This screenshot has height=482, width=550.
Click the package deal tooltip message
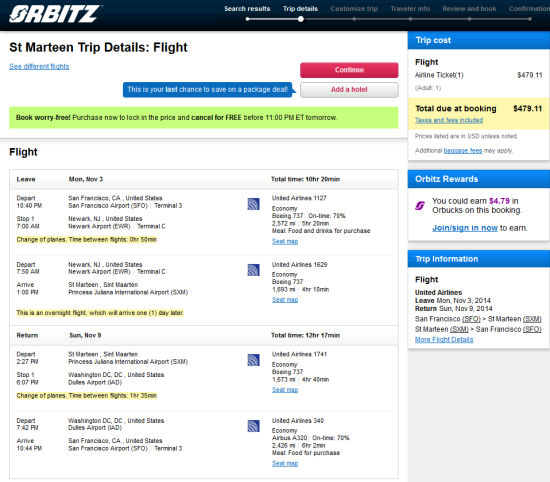pyautogui.click(x=208, y=89)
